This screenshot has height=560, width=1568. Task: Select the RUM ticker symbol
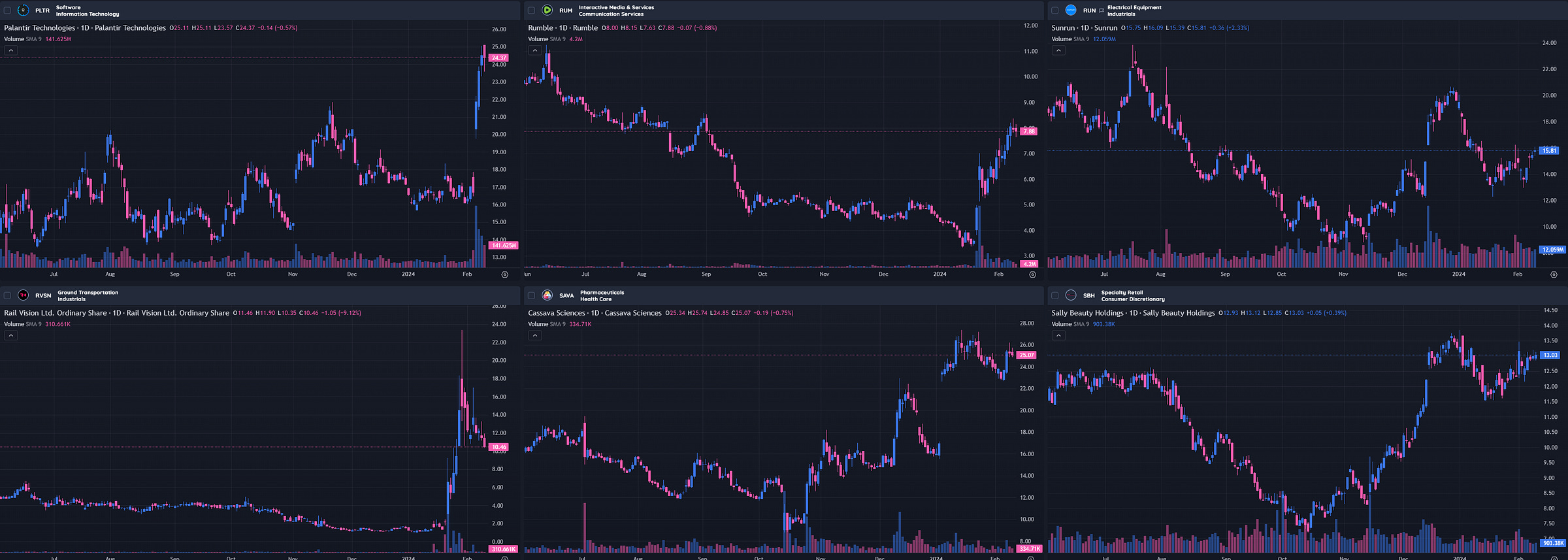click(566, 10)
